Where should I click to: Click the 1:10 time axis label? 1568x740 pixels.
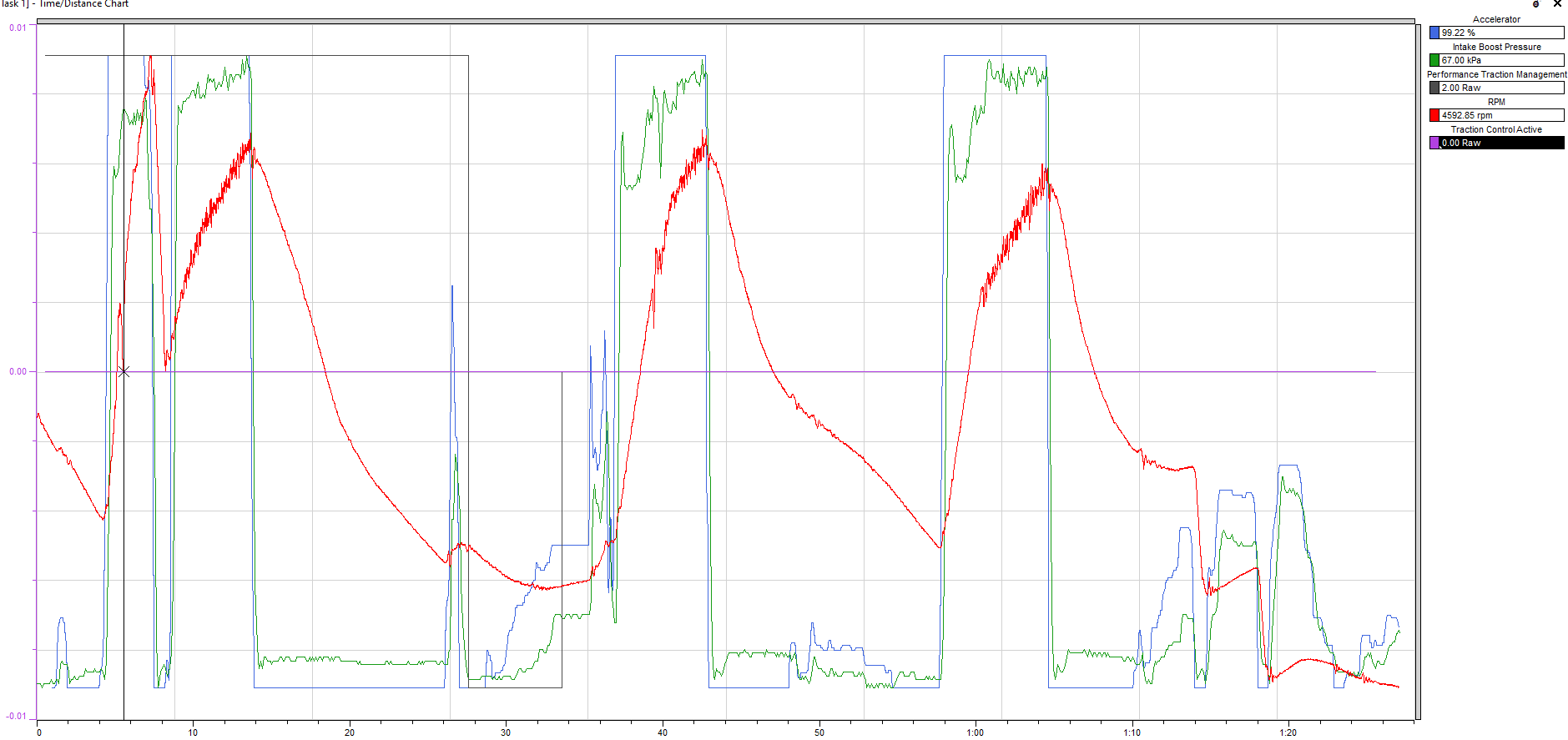coord(1132,732)
